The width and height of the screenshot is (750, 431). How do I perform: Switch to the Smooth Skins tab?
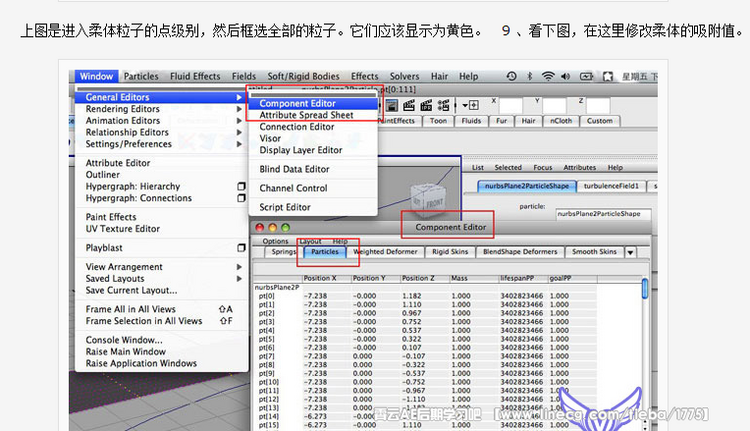[595, 252]
